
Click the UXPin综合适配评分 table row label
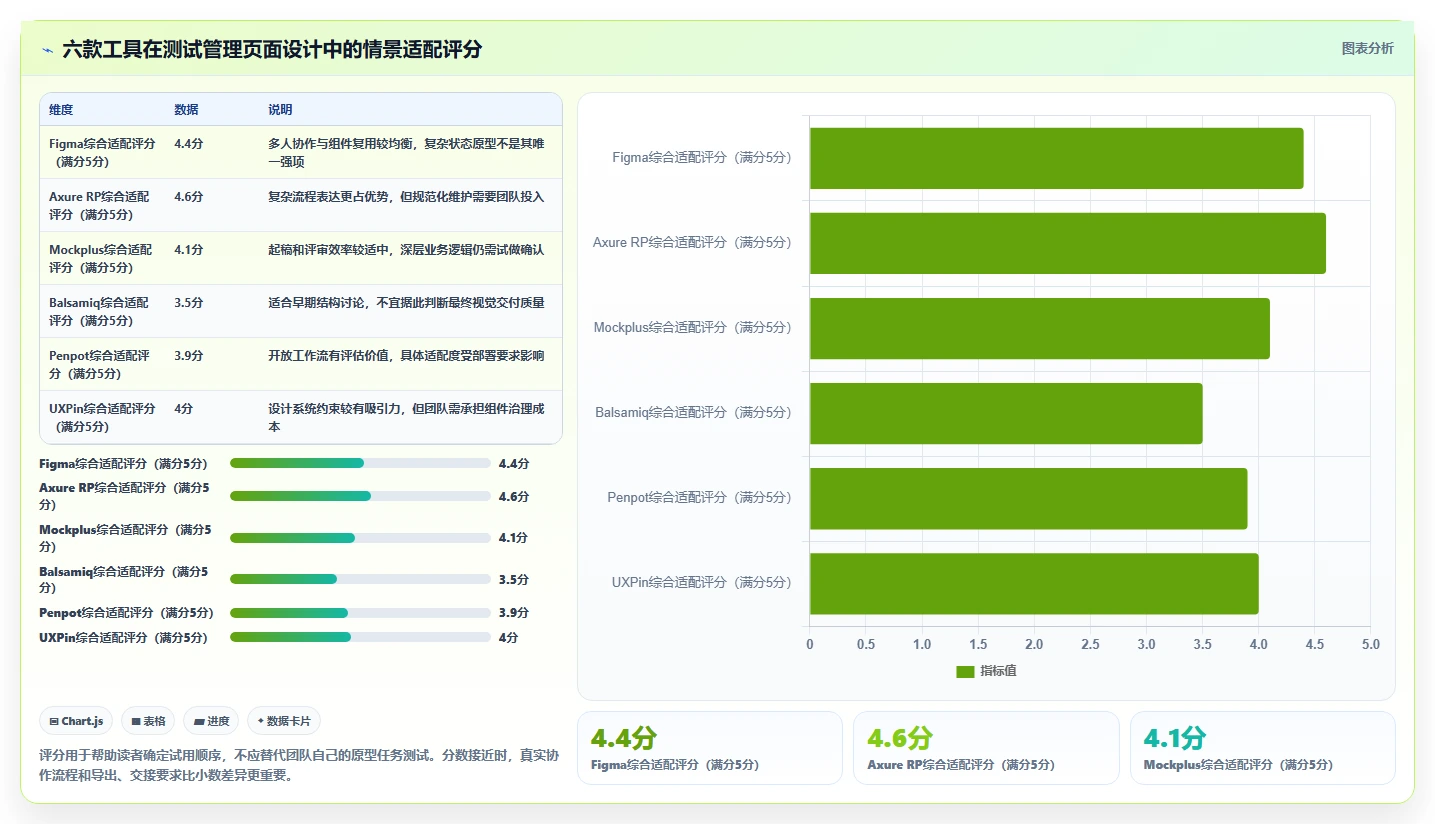point(102,417)
